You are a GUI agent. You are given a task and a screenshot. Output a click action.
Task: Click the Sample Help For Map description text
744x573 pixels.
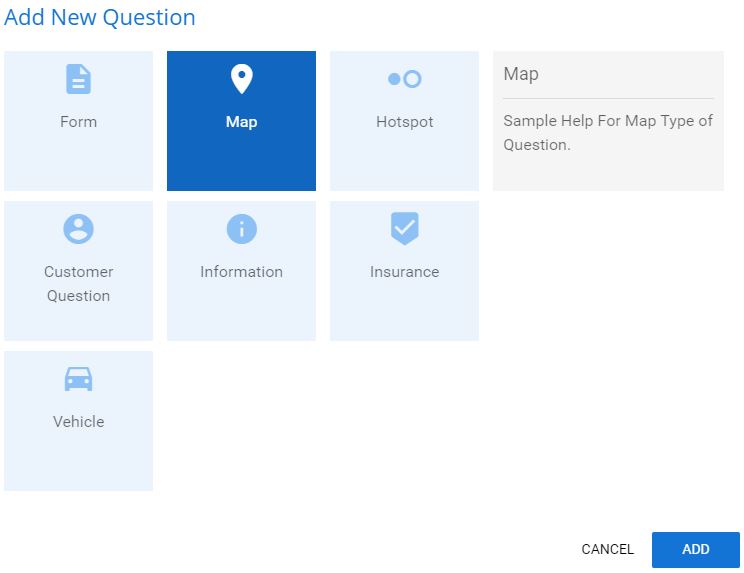point(608,133)
